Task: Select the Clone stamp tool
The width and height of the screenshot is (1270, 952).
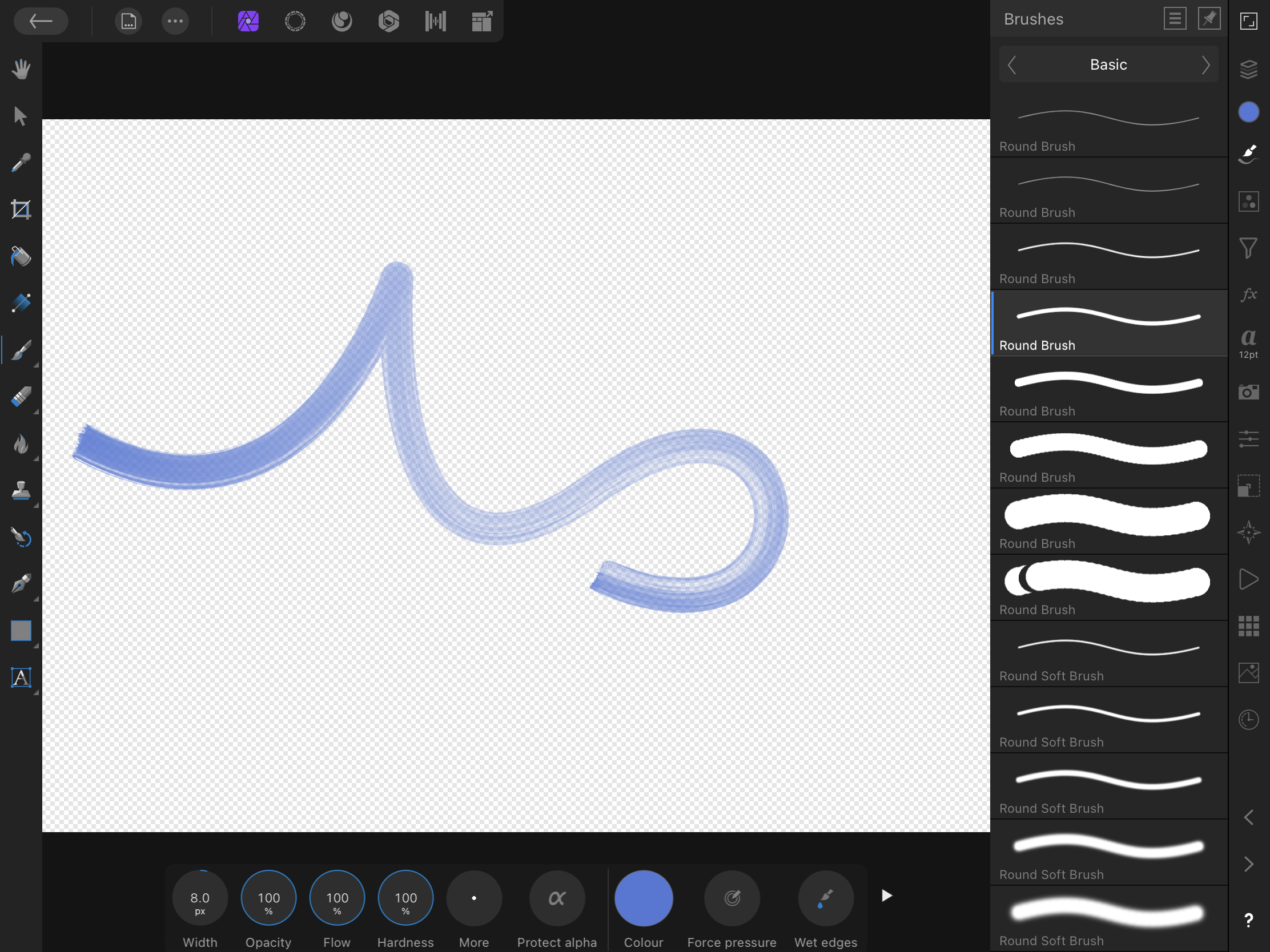Action: 21,491
